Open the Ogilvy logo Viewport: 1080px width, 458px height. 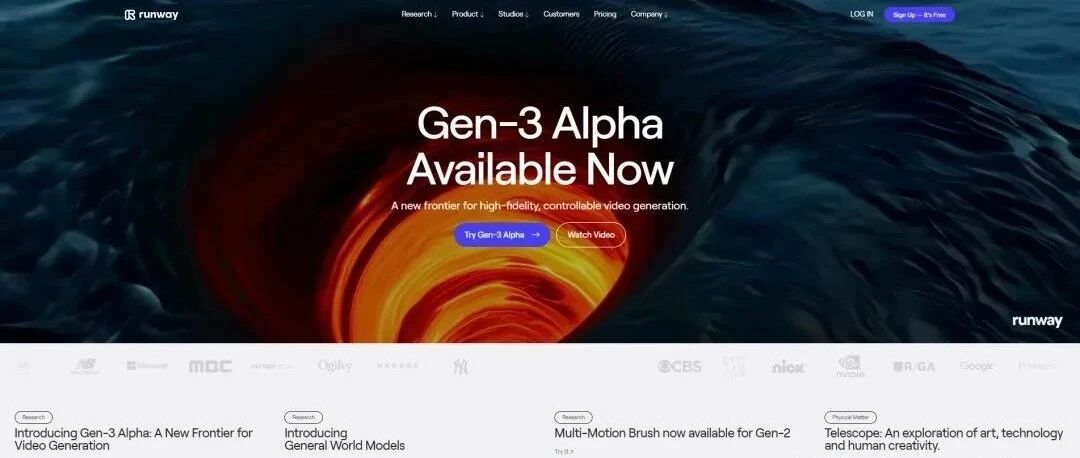[335, 366]
